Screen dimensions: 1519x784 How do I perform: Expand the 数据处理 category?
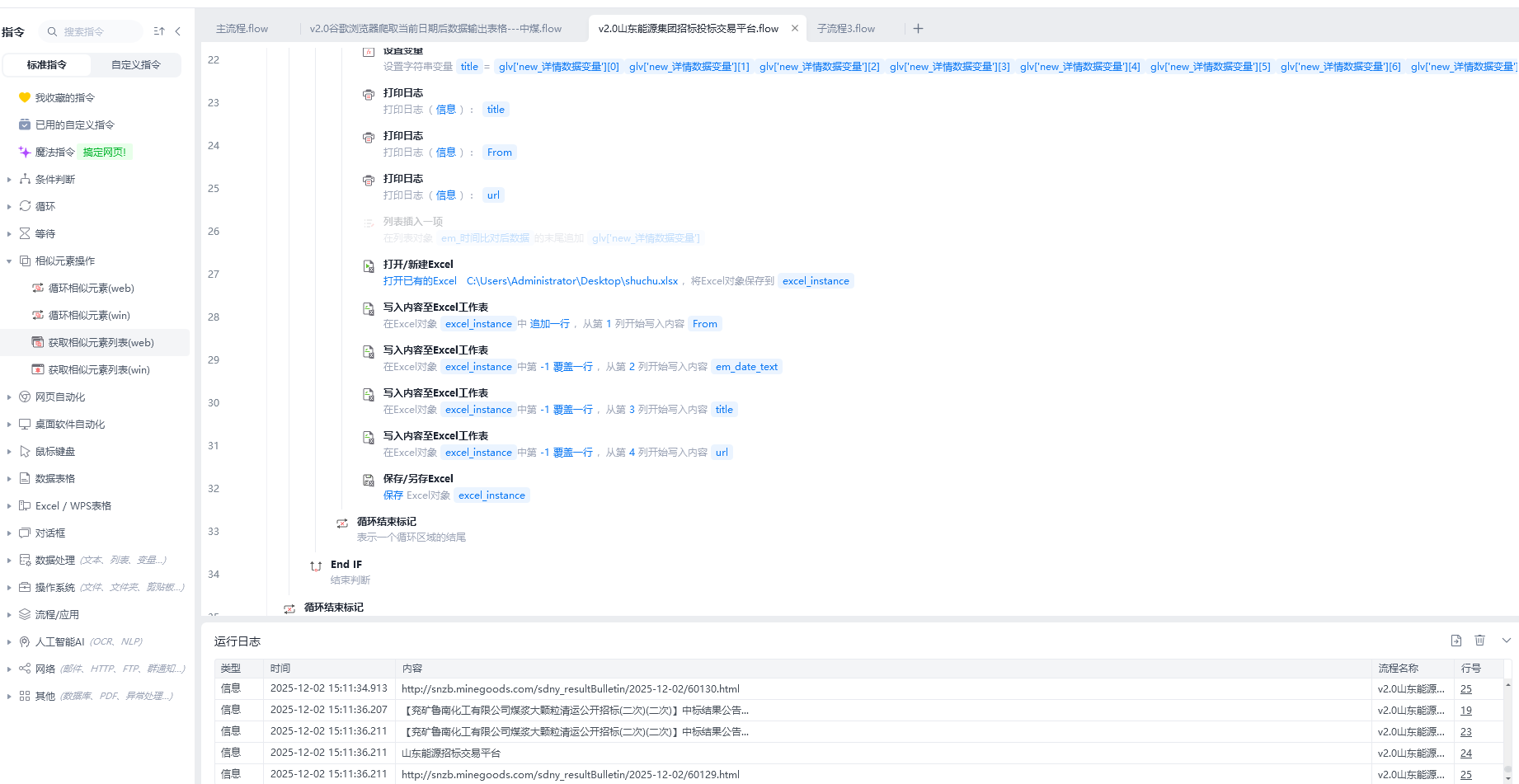click(x=9, y=560)
